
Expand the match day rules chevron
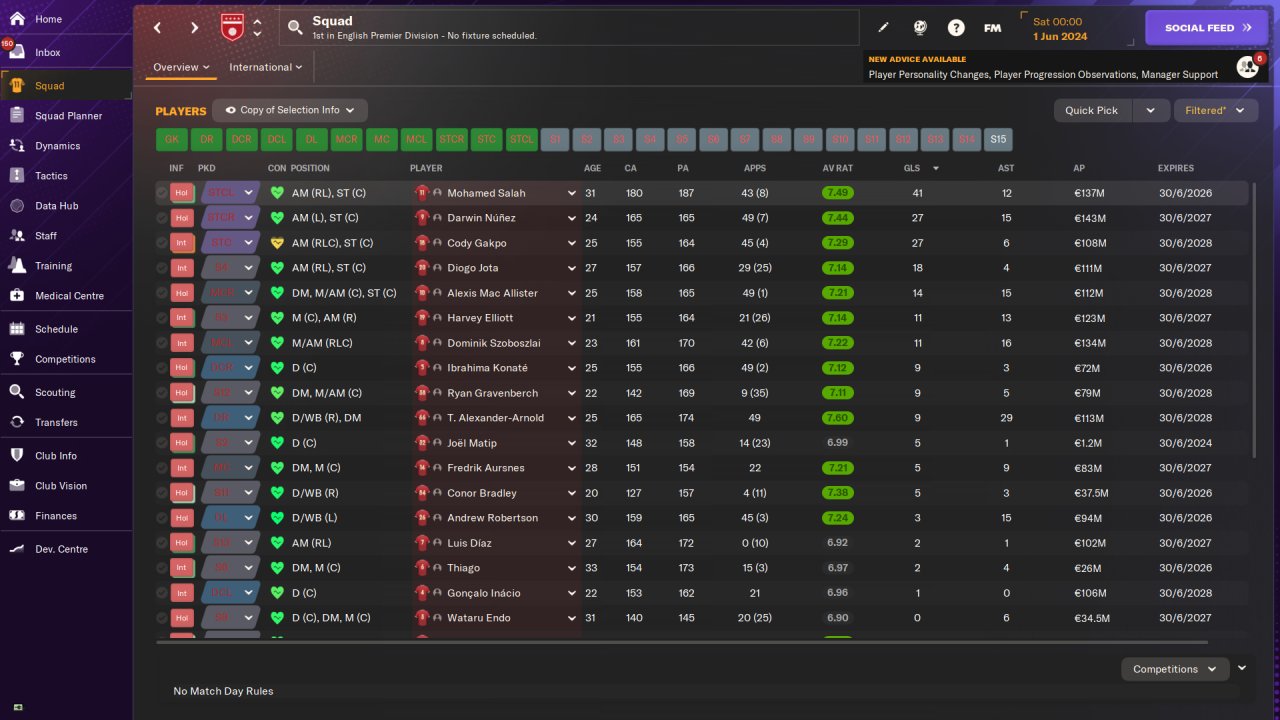pos(1242,668)
